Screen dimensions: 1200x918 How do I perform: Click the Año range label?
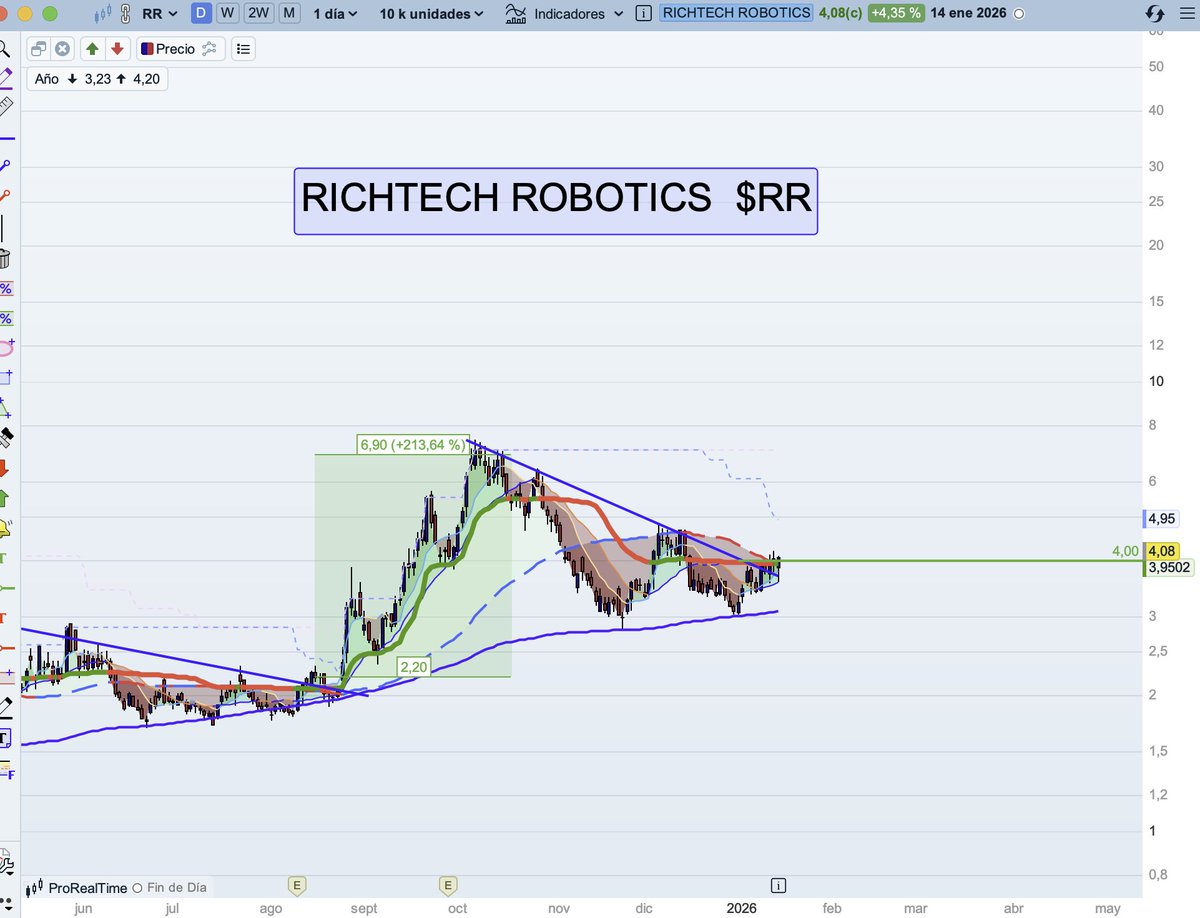pyautogui.click(x=97, y=79)
